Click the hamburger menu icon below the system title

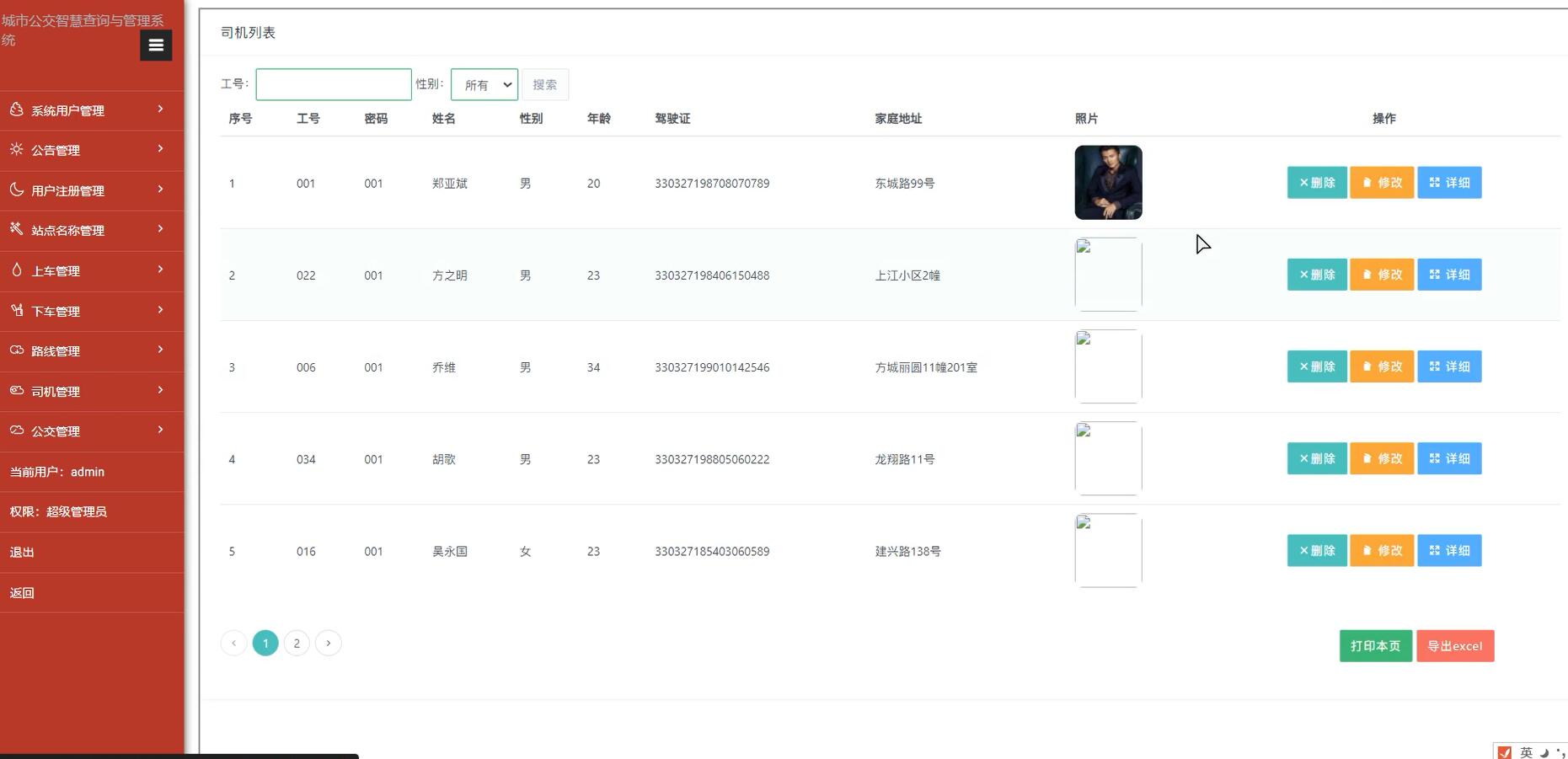tap(155, 45)
